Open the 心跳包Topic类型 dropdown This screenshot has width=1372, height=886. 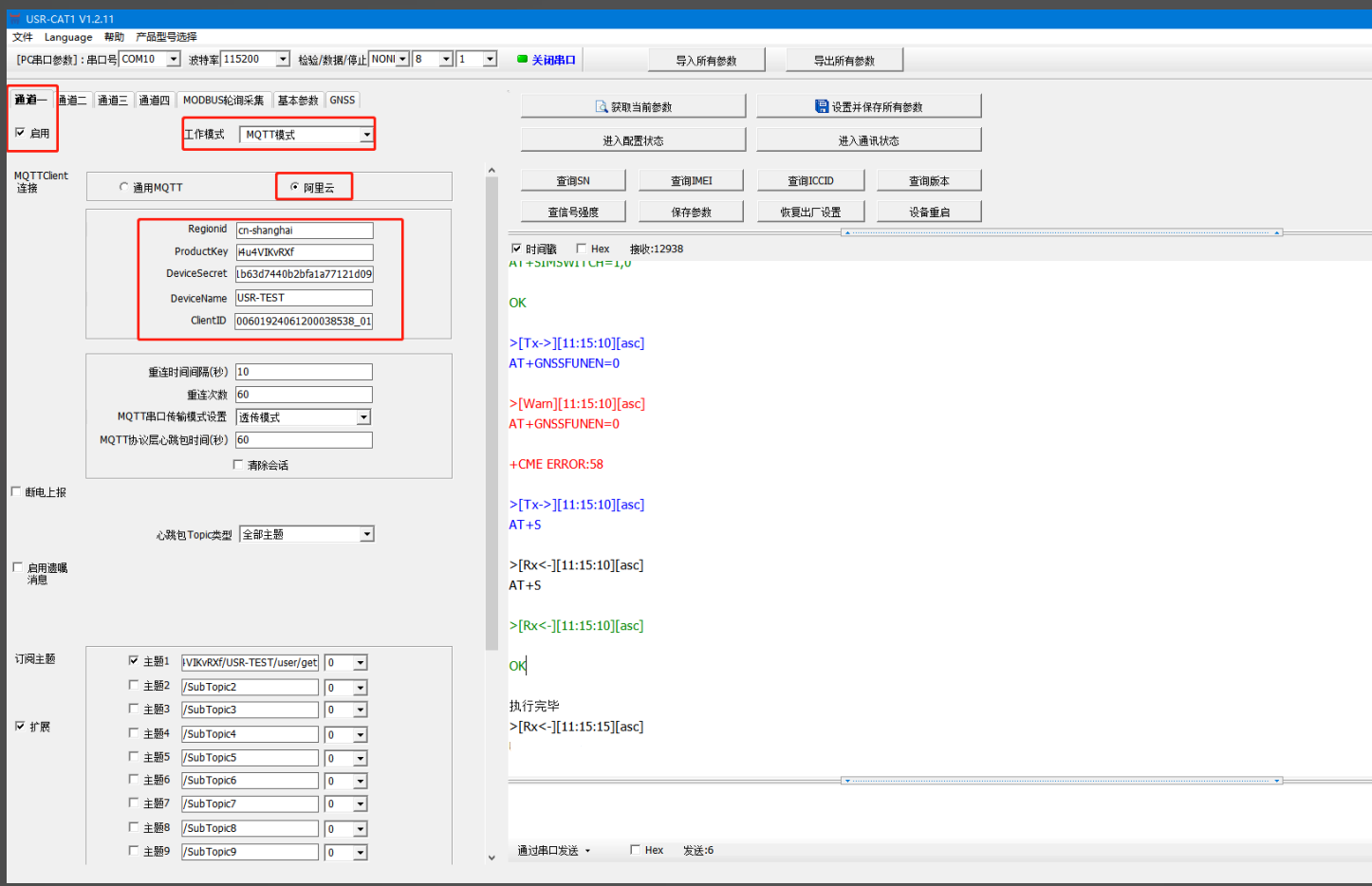(x=366, y=535)
